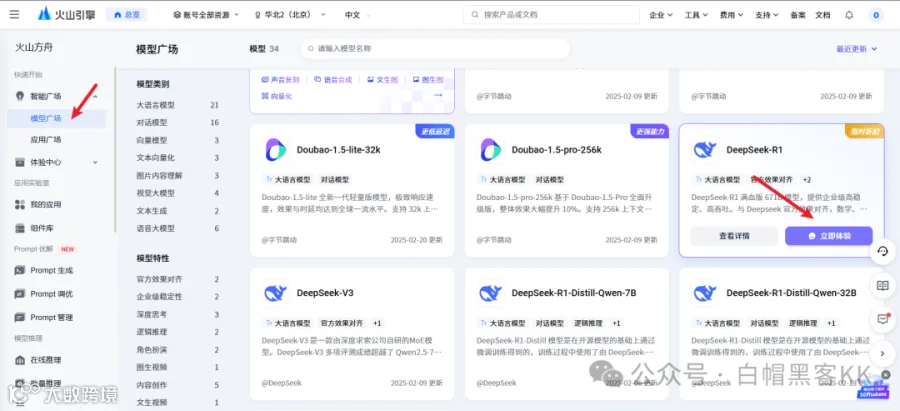Expand the floating side panel arrow
The image size is (900, 411).
(x=883, y=353)
